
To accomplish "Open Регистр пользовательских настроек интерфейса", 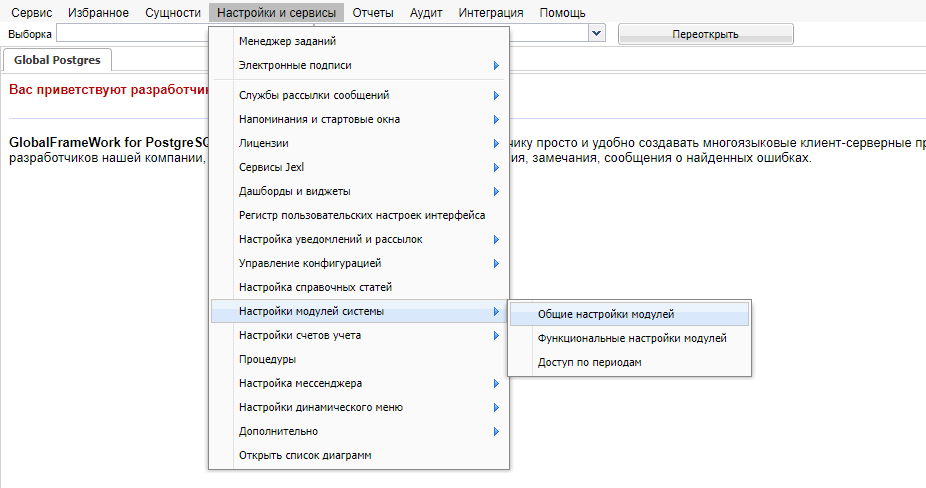I will pyautogui.click(x=361, y=215).
